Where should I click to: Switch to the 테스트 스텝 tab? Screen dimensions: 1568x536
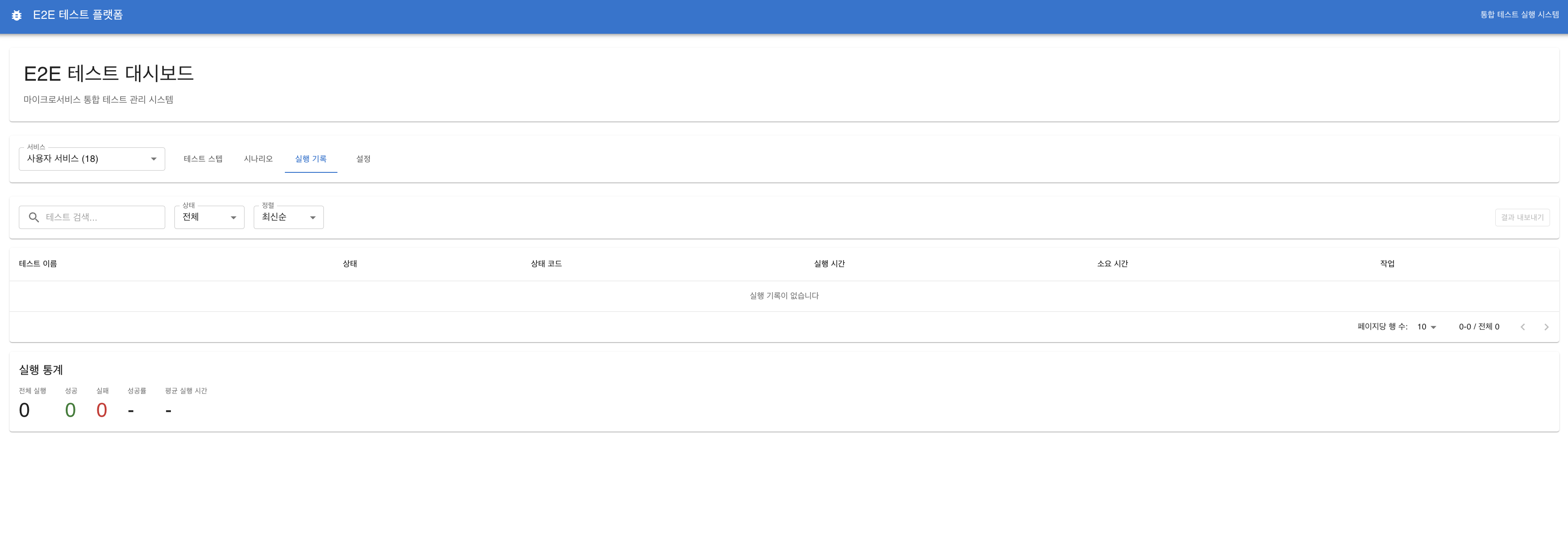(203, 159)
